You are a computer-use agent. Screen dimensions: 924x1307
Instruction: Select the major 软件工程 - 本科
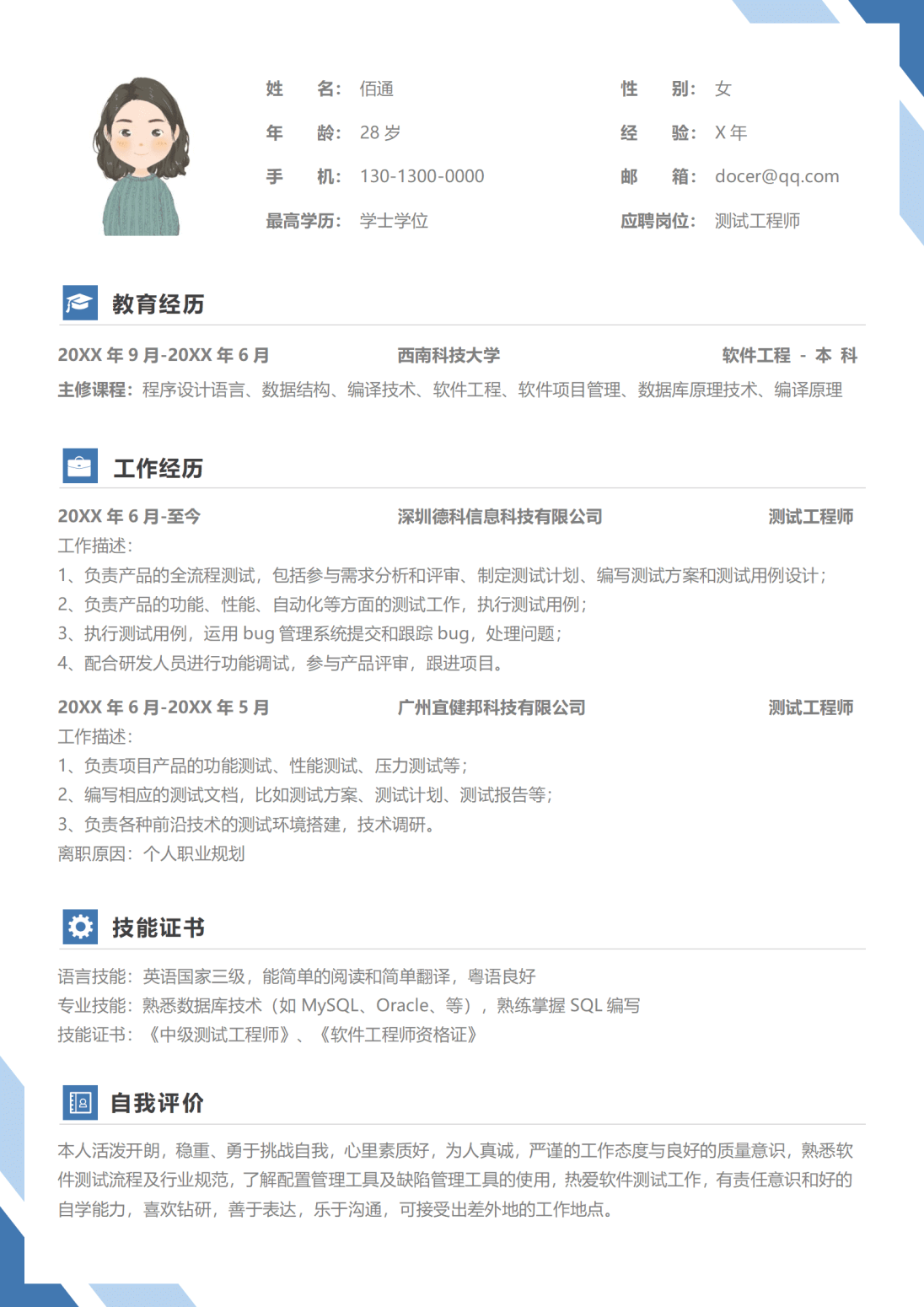click(x=790, y=356)
